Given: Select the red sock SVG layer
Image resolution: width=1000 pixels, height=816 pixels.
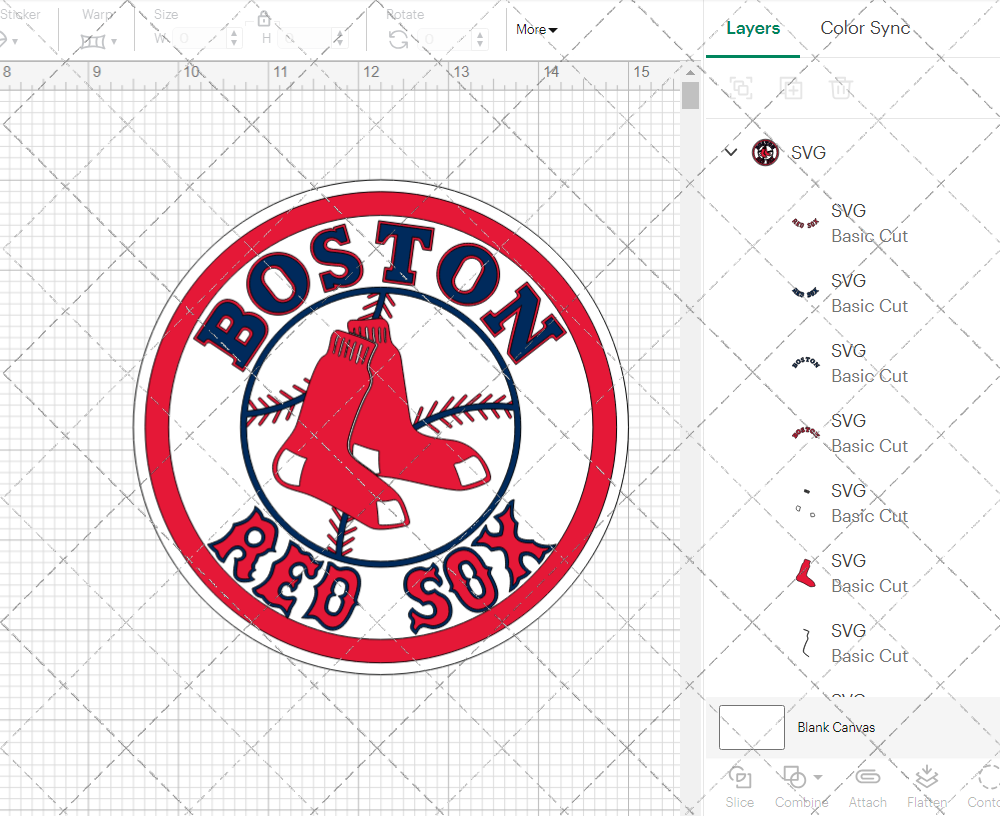Looking at the screenshot, I should (805, 573).
